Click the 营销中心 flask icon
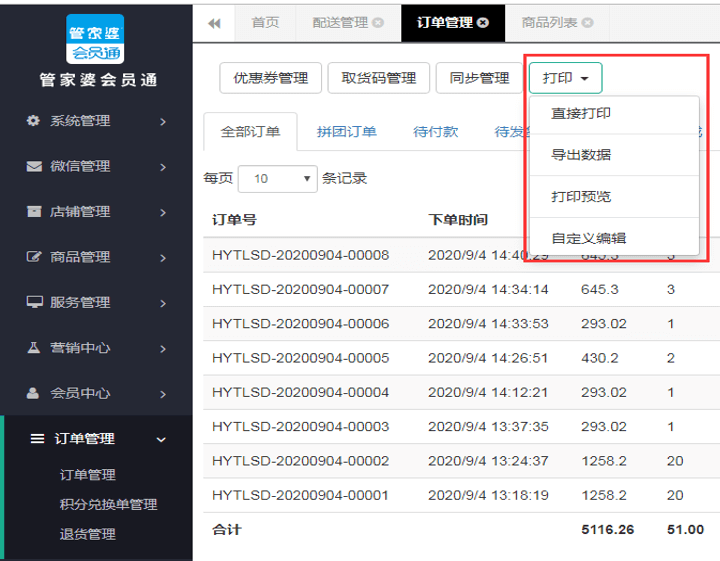Screen dimensions: 720x561 tap(33, 348)
